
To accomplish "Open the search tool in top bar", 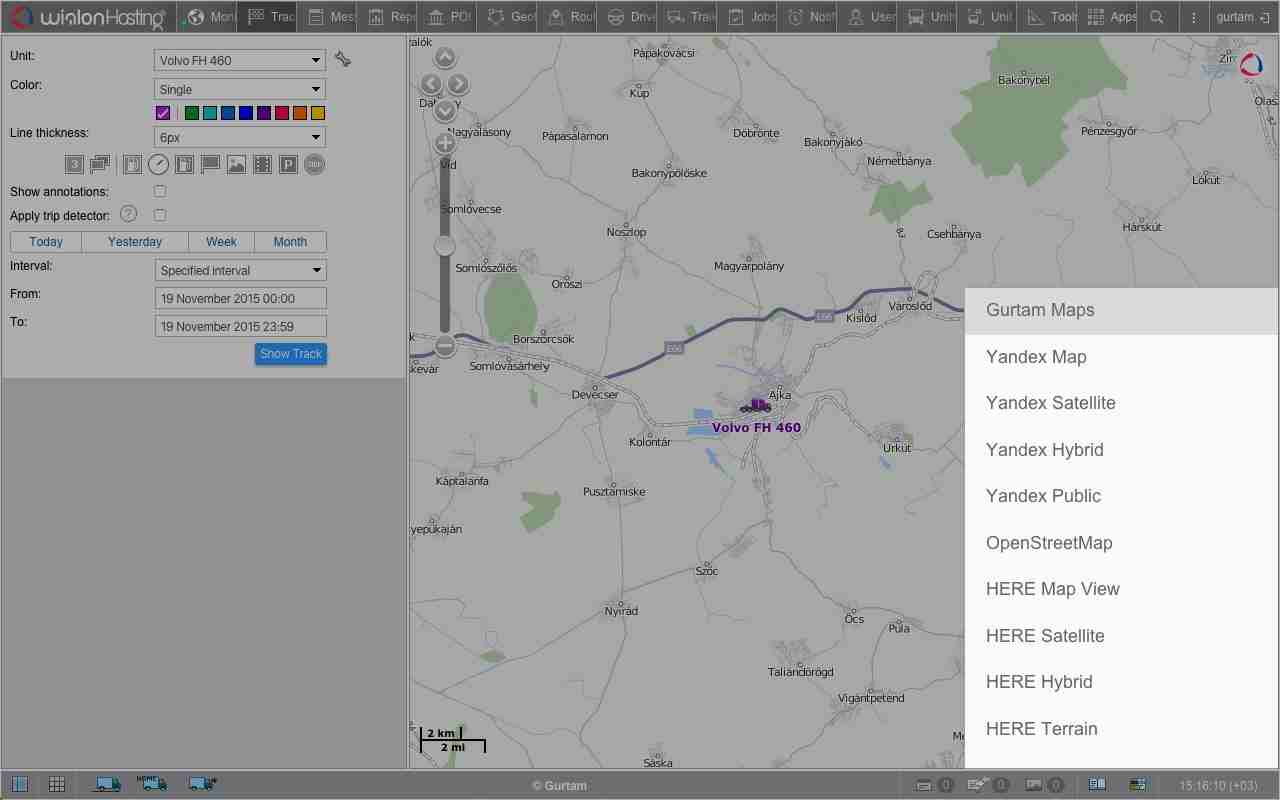I will pyautogui.click(x=1157, y=17).
